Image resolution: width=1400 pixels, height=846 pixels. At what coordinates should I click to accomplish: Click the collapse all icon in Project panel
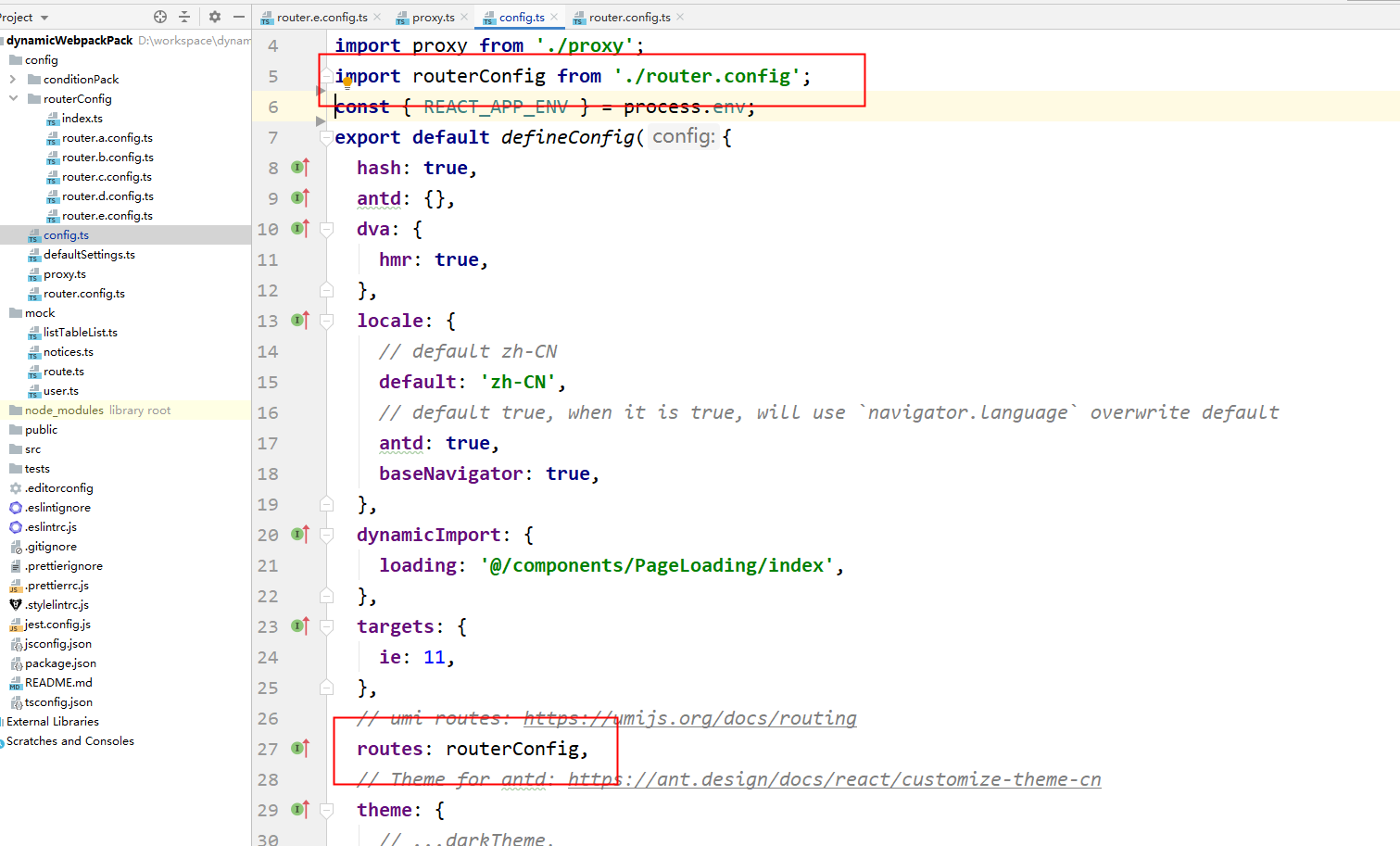click(x=184, y=17)
